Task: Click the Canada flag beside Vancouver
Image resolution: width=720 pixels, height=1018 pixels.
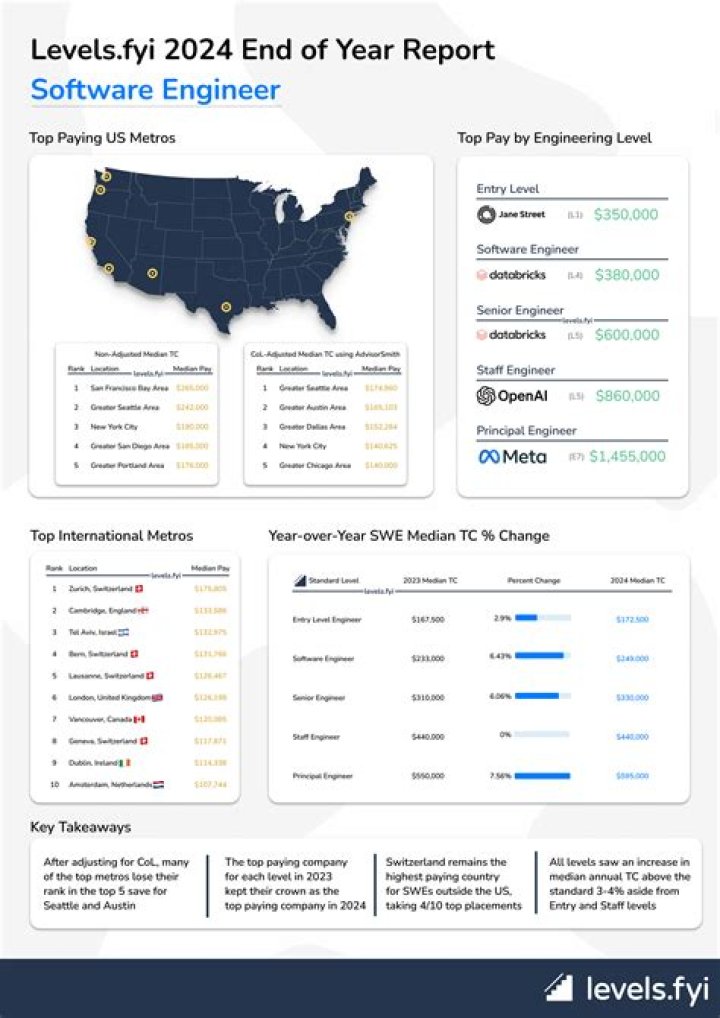Action: click(139, 719)
